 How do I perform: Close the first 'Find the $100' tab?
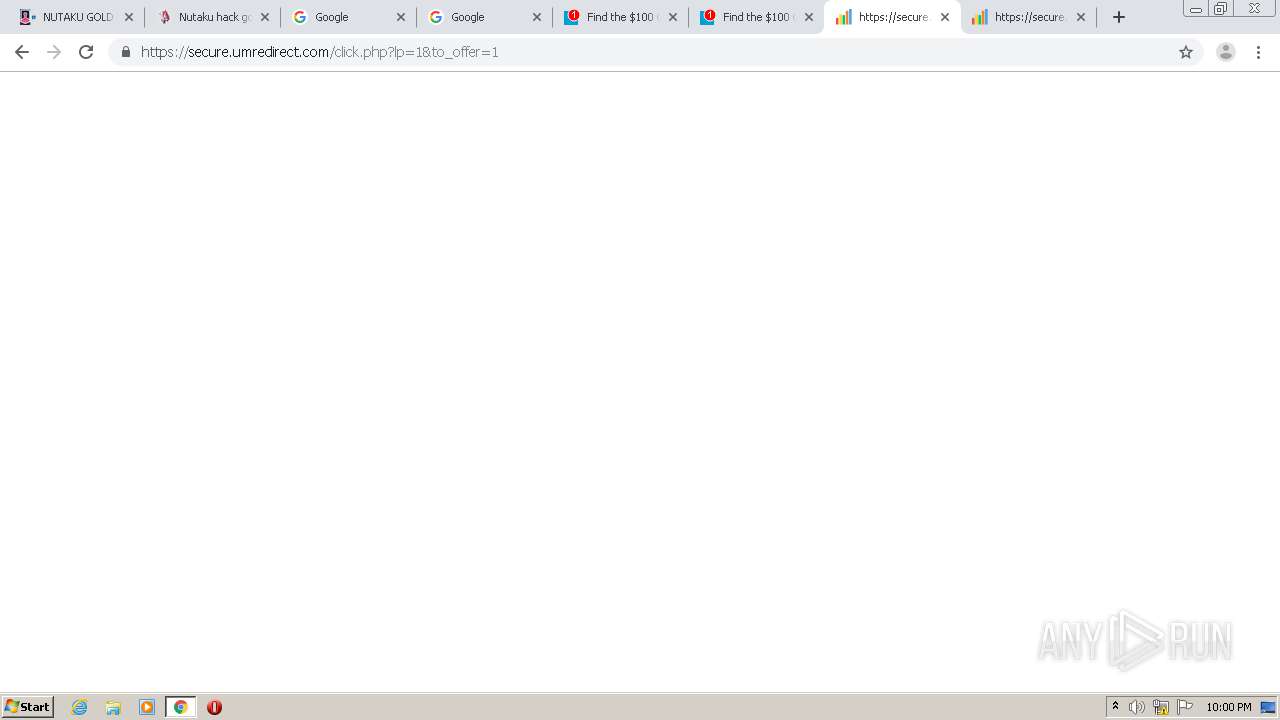tap(673, 17)
